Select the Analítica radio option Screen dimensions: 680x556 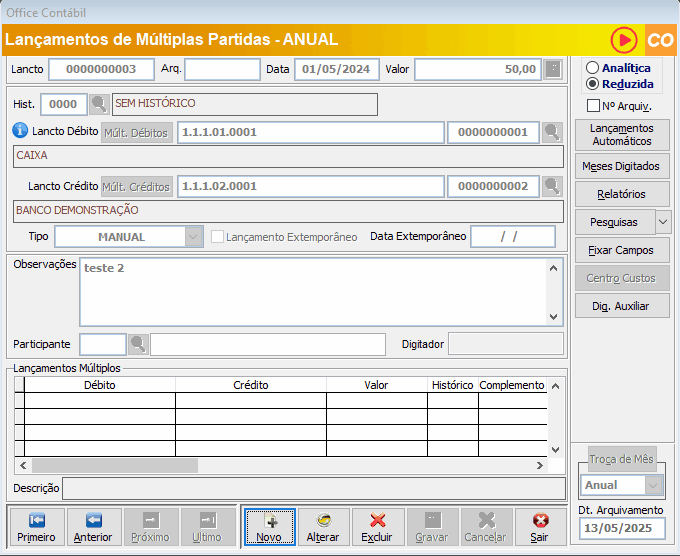(x=593, y=68)
